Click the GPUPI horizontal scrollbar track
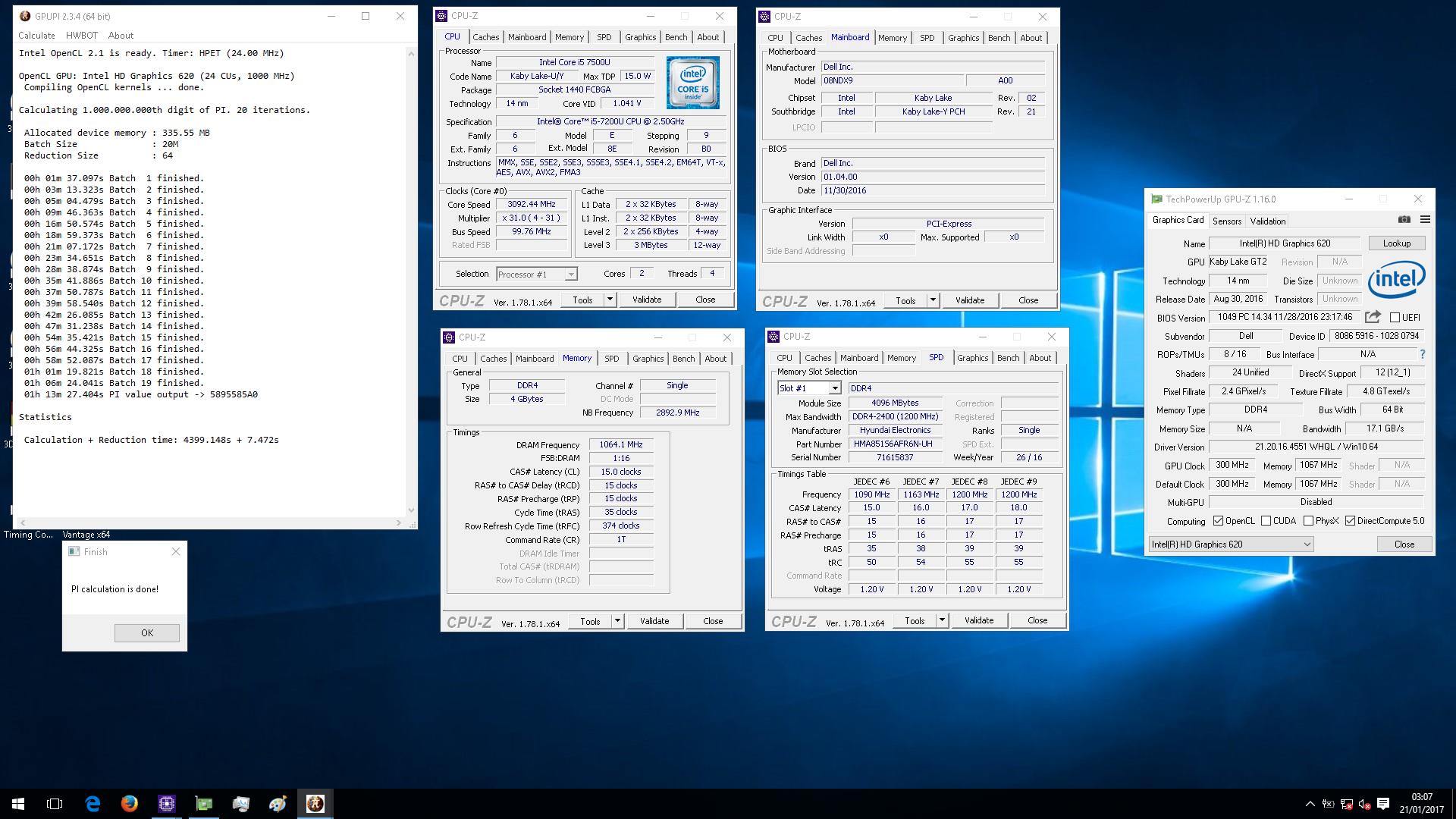Viewport: 1456px width, 819px height. 212,522
